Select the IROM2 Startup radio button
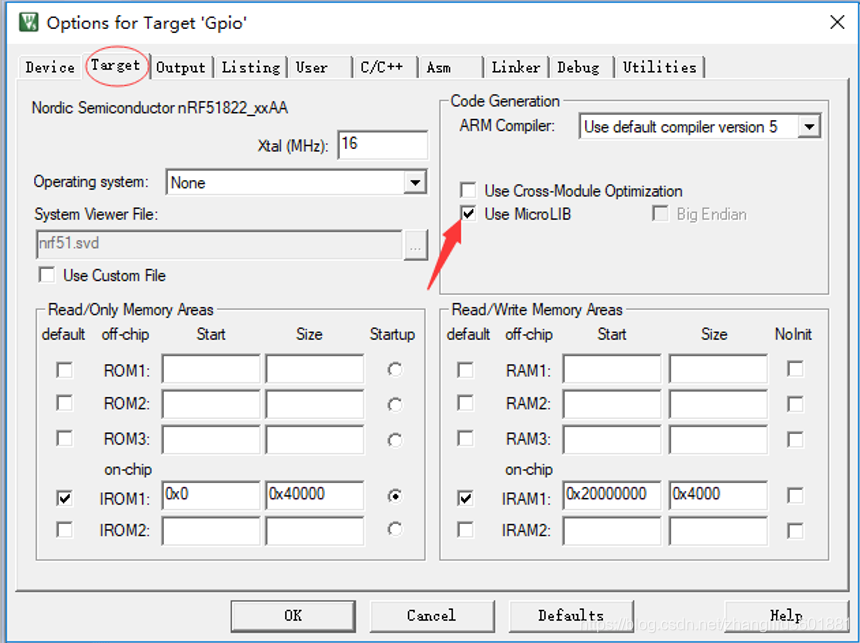 pyautogui.click(x=395, y=529)
